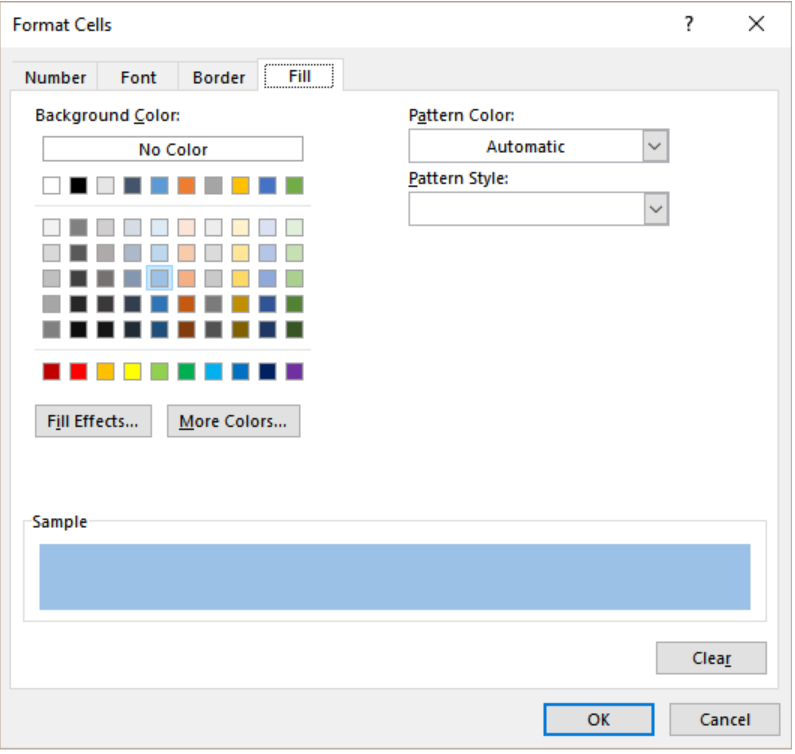The height and width of the screenshot is (754, 795).
Task: Open the Pattern Color dropdown arrow
Action: tap(655, 147)
